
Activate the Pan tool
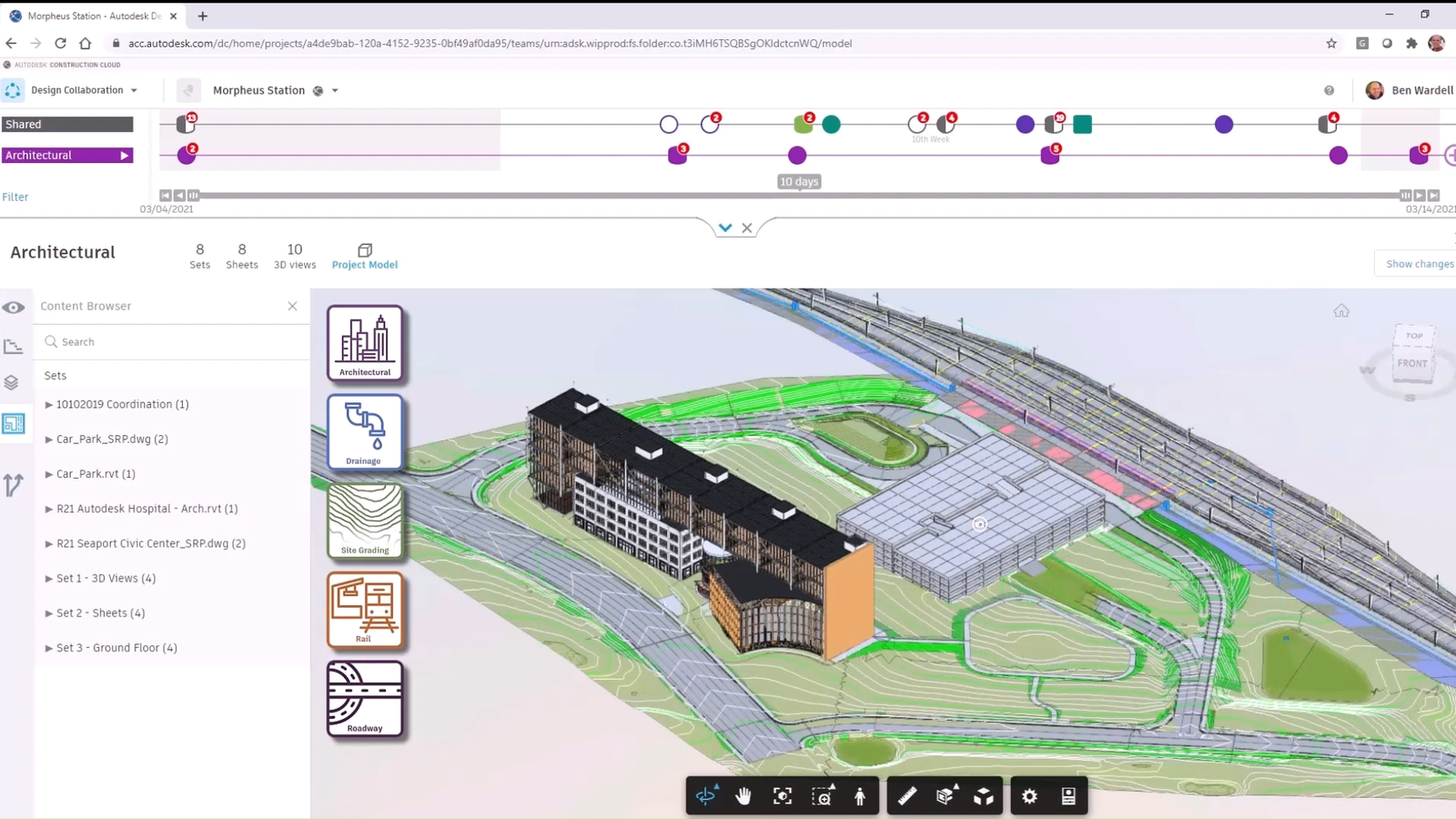click(x=743, y=794)
